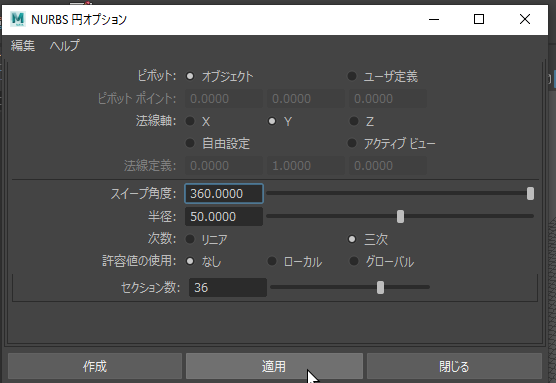Select 自由設定 radio button
556x383 pixels.
coord(190,143)
